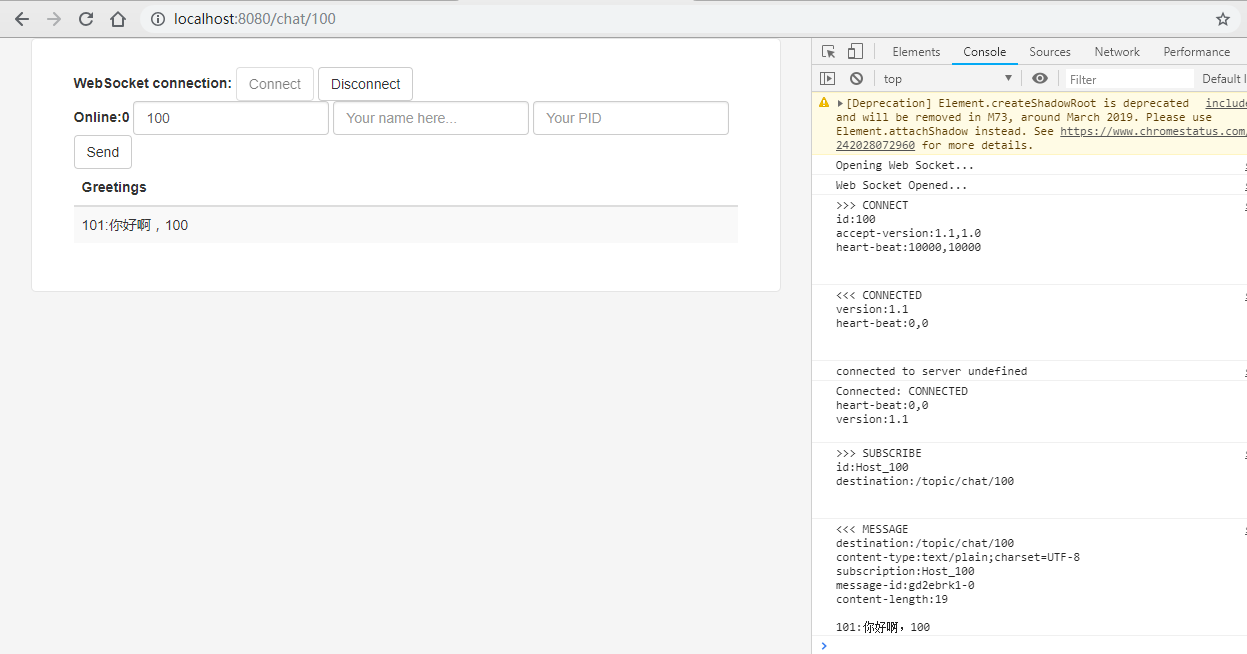Click the console prompt input line

(x=1038, y=645)
